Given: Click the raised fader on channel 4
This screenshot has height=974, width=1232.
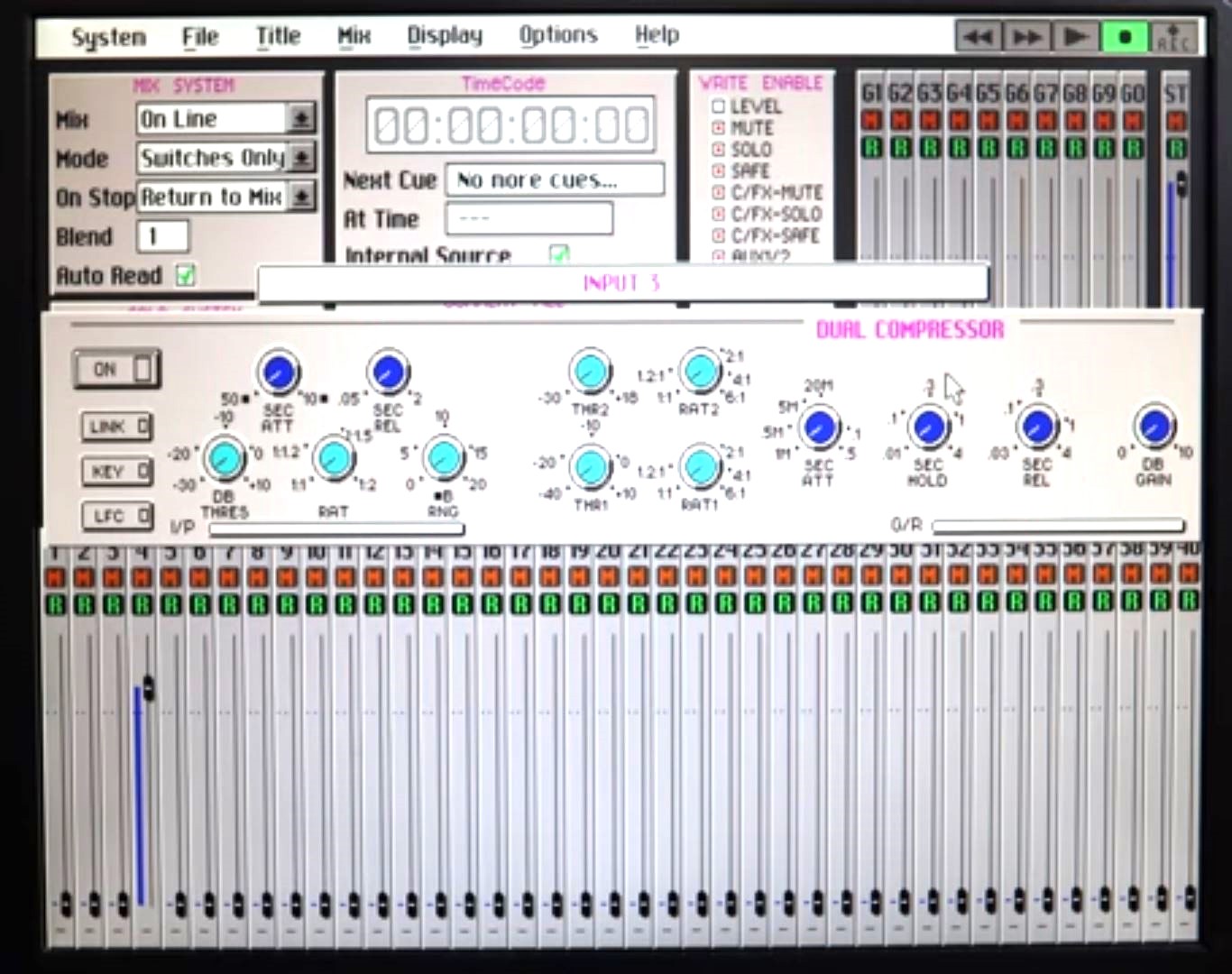Looking at the screenshot, I should click(149, 688).
